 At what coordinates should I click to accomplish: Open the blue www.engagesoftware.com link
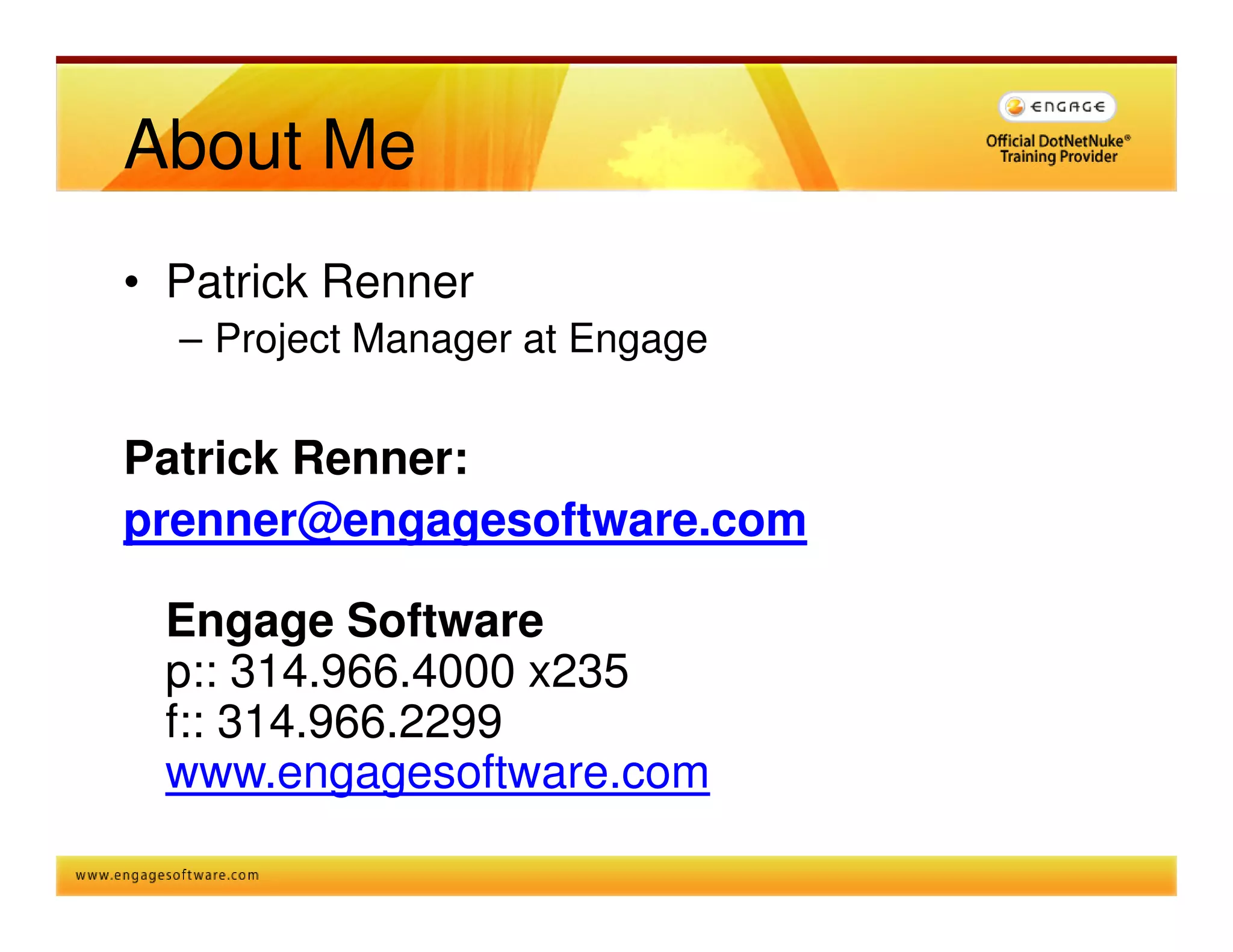438,773
